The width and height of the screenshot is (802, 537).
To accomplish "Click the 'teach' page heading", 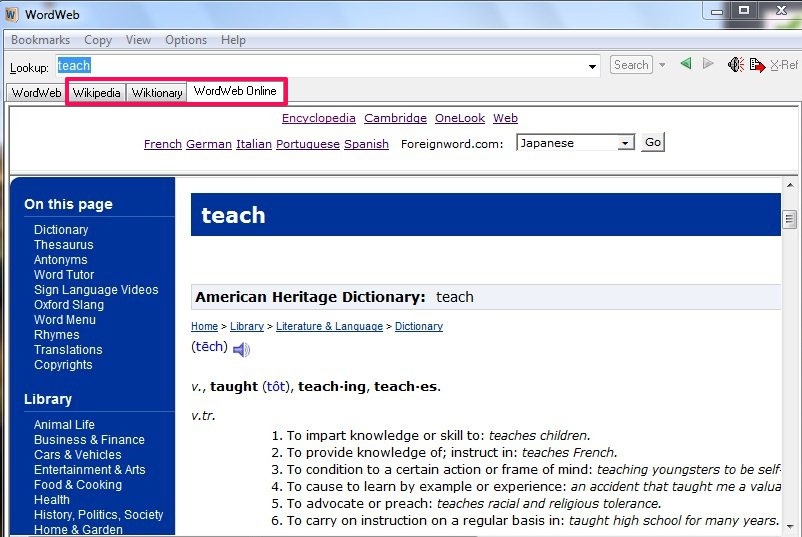I will (x=233, y=215).
